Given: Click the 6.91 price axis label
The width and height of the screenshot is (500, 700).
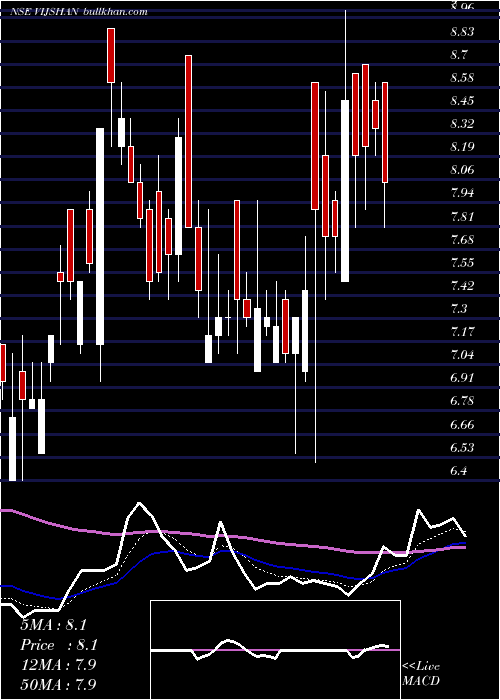Looking at the screenshot, I should pyautogui.click(x=462, y=378).
